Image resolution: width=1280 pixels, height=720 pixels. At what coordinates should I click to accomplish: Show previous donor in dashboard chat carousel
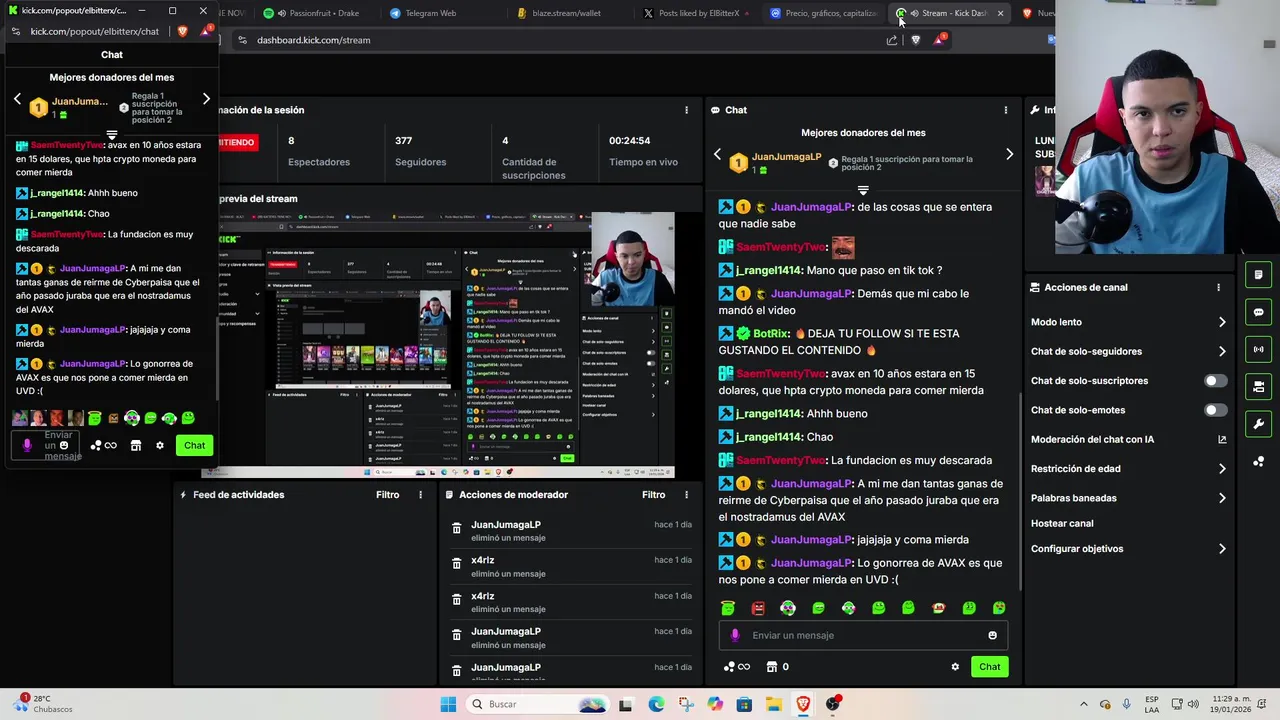717,154
